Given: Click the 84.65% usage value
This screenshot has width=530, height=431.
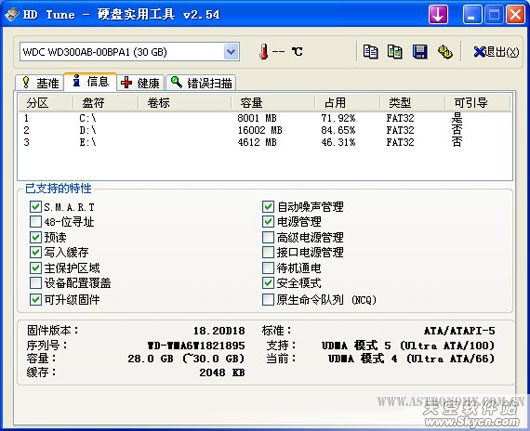Looking at the screenshot, I should [x=338, y=130].
